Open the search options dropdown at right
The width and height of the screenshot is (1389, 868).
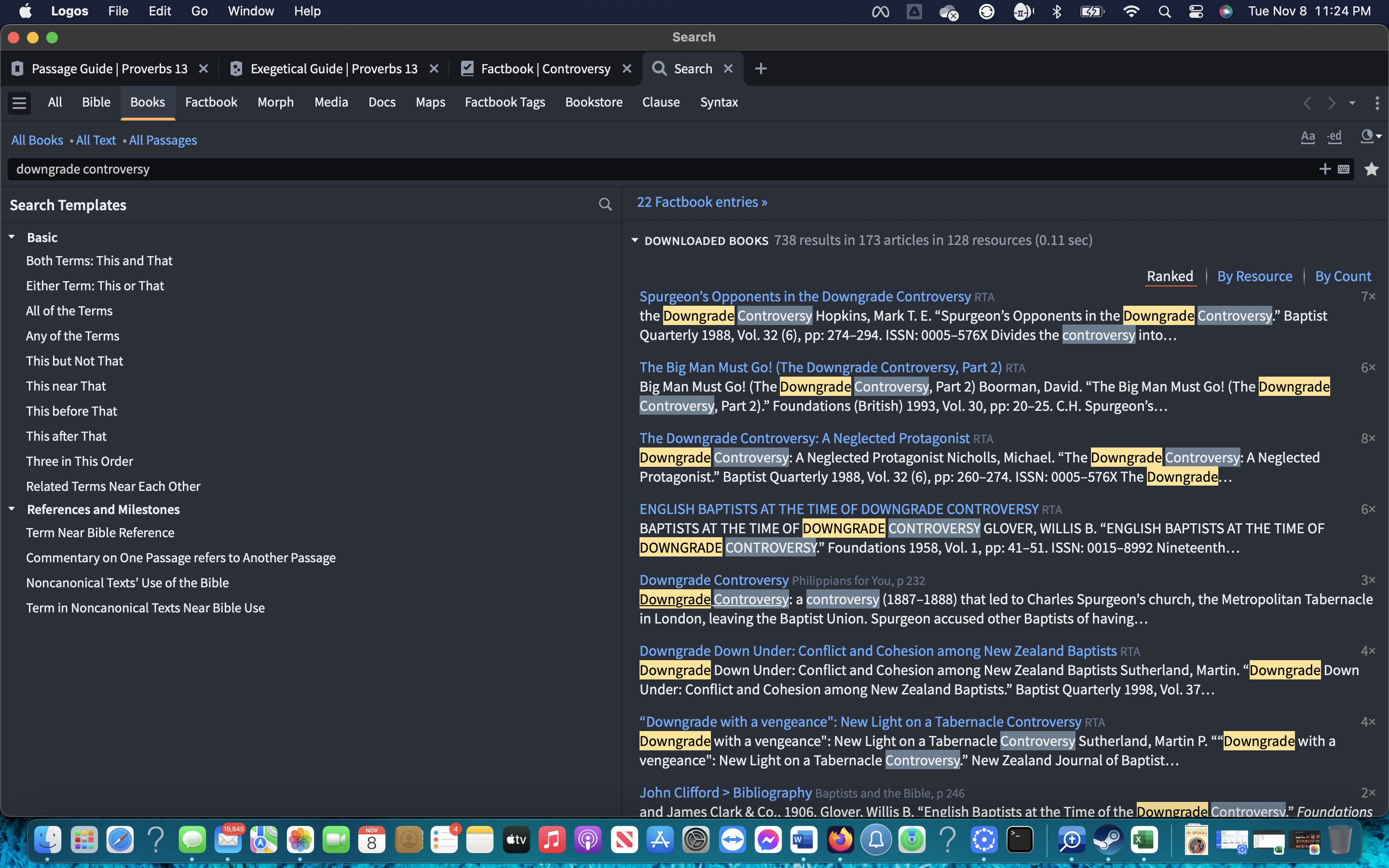pyautogui.click(x=1371, y=136)
